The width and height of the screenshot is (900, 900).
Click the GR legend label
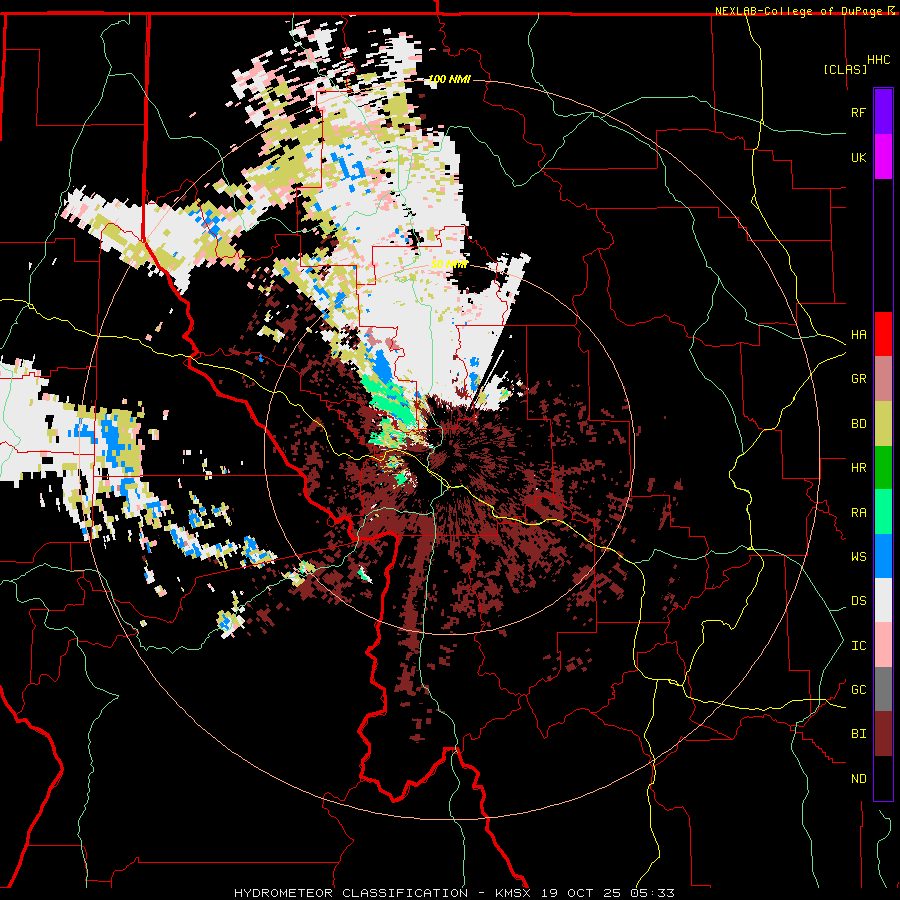tap(858, 379)
